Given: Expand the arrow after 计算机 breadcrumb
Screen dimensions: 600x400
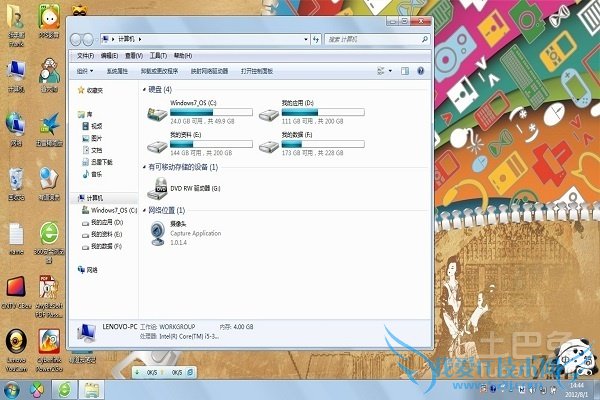Looking at the screenshot, I should 140,39.
